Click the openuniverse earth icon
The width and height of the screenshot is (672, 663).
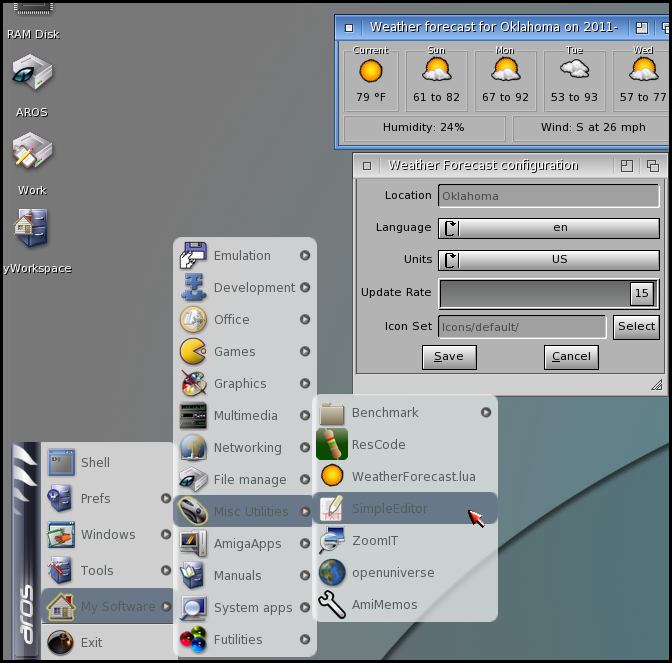tap(332, 573)
